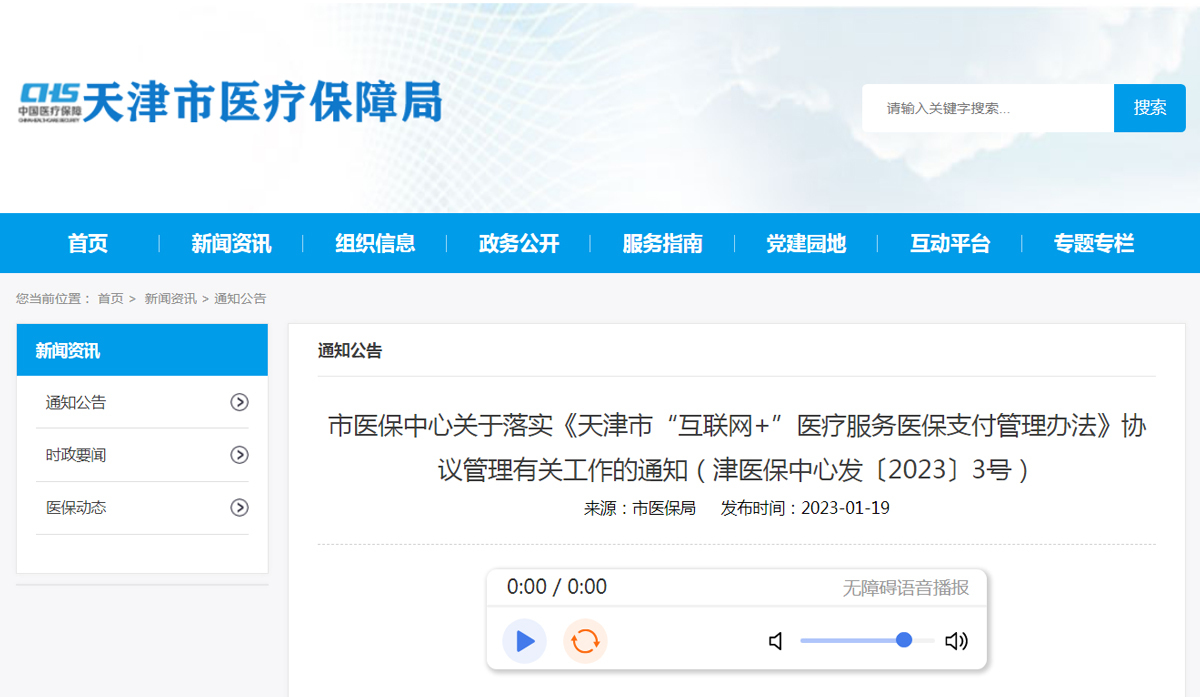Click the article title about 互联网+ 医保支付
The image size is (1200, 697).
tap(736, 448)
